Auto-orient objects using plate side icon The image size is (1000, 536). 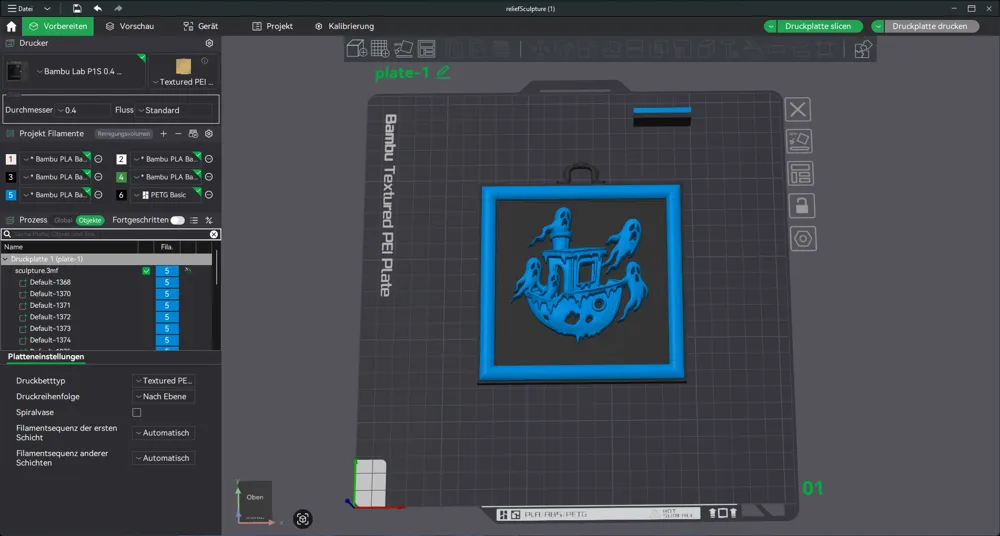click(x=798, y=141)
